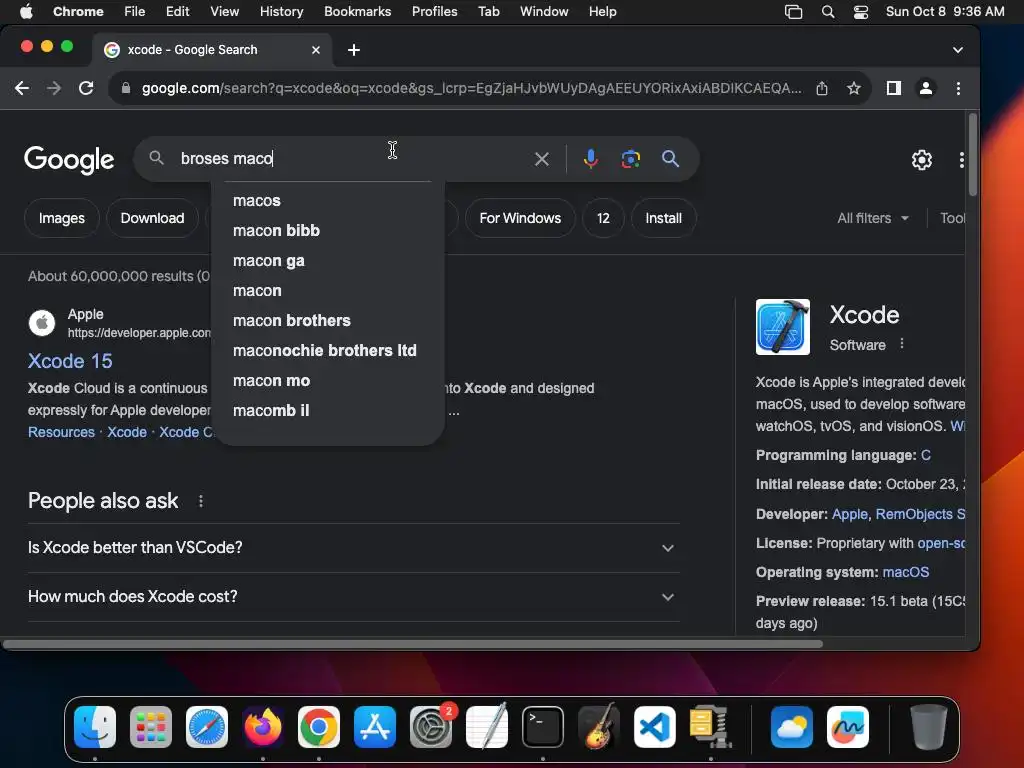1024x768 pixels.
Task: Click the Chrome address bar URL
Action: tap(471, 88)
